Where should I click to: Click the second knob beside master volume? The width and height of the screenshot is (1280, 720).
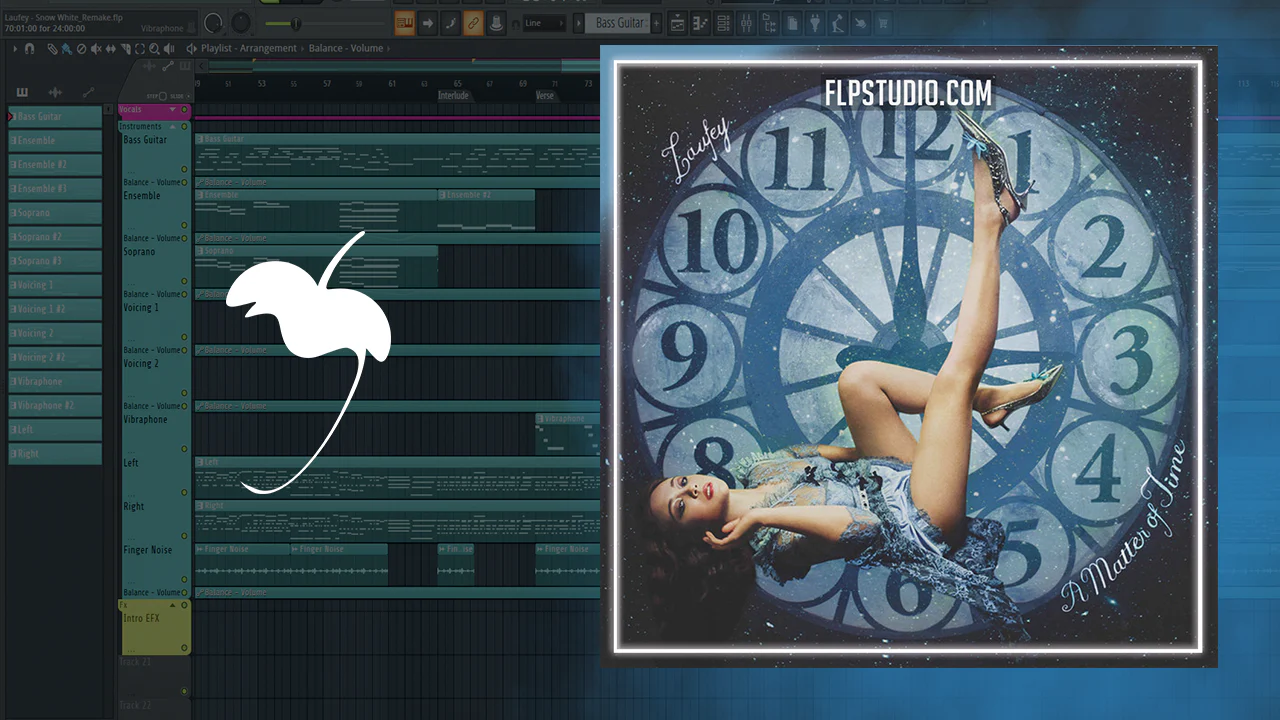point(241,22)
